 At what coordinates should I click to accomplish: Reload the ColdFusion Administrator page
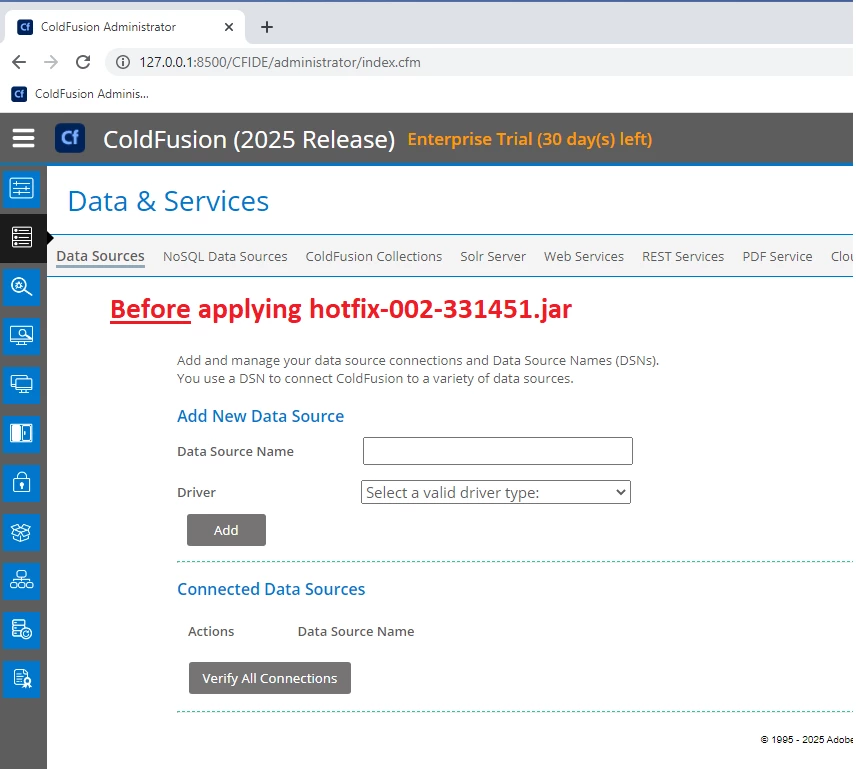click(x=83, y=62)
